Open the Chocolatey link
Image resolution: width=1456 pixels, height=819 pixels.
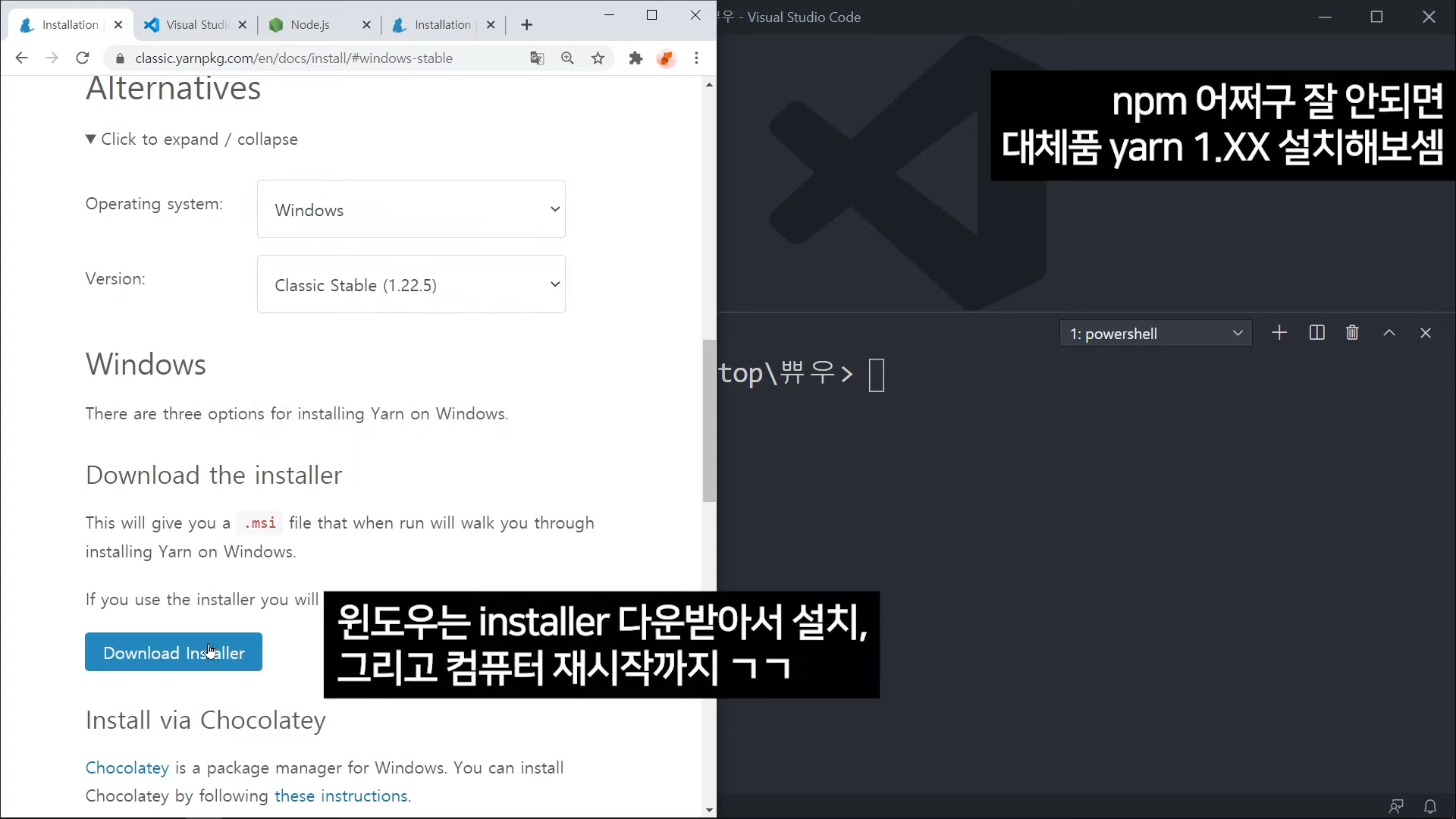click(x=127, y=767)
